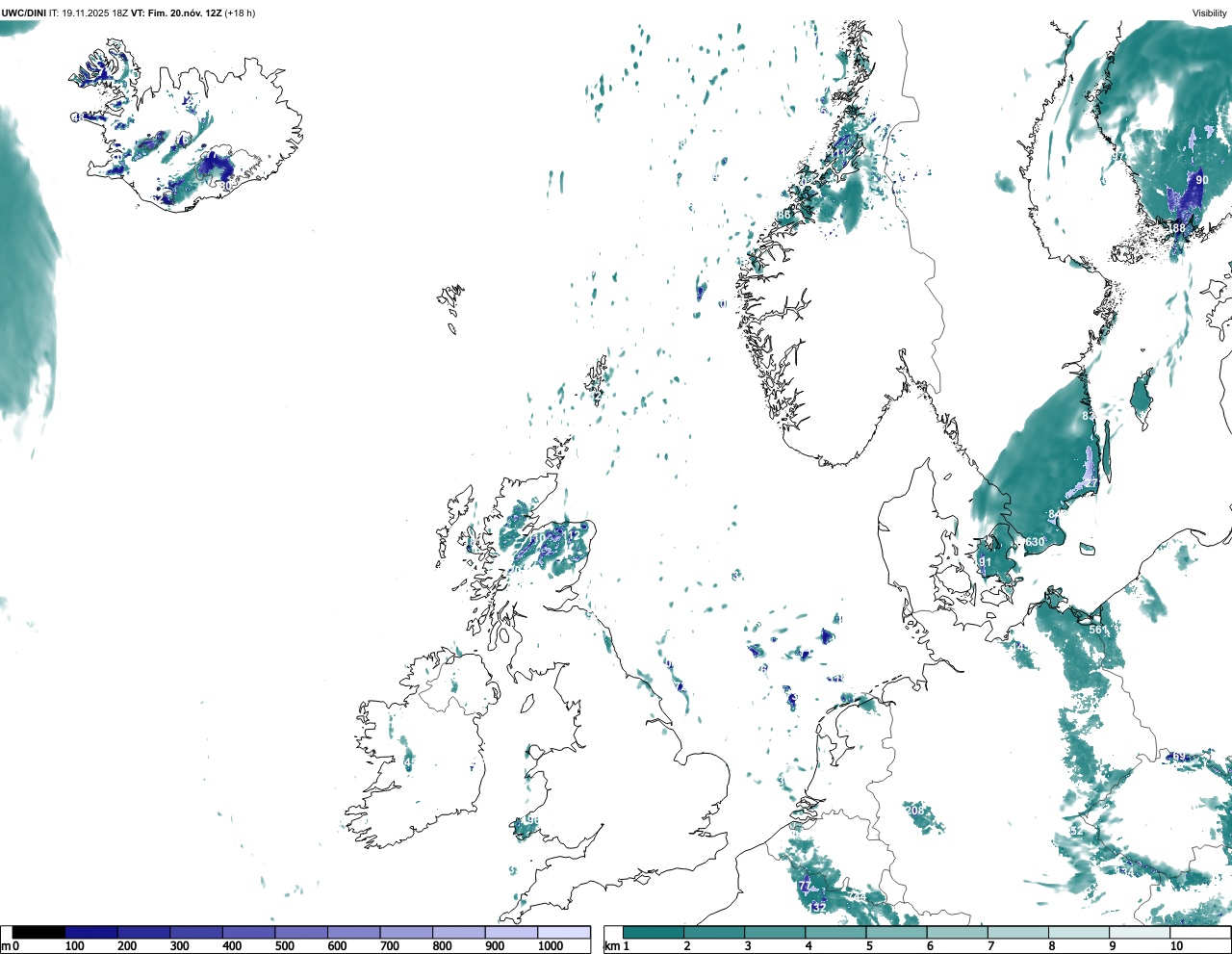Click the "561" value label on the Baltic coast

(x=1098, y=630)
